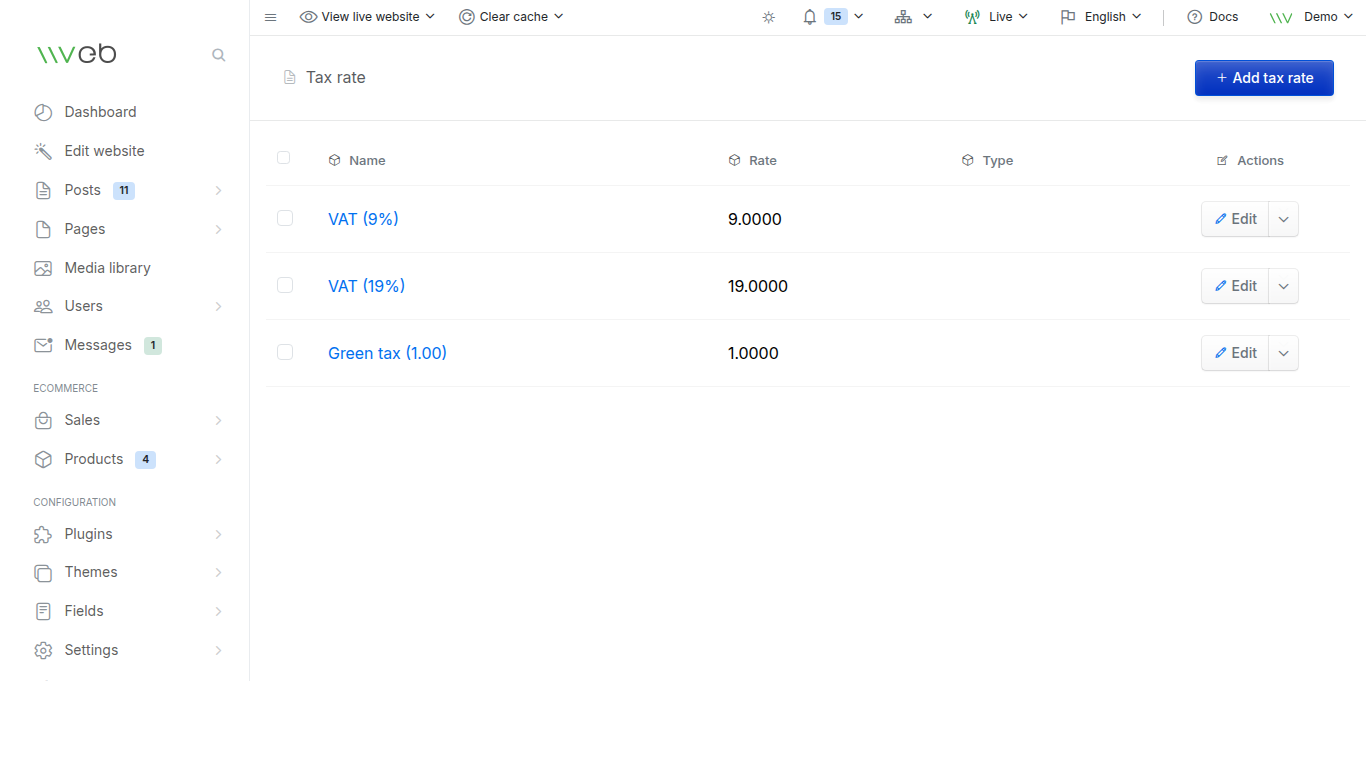
Task: Open the dropdown arrow beside VAT (9%) Edit
Action: tap(1284, 219)
